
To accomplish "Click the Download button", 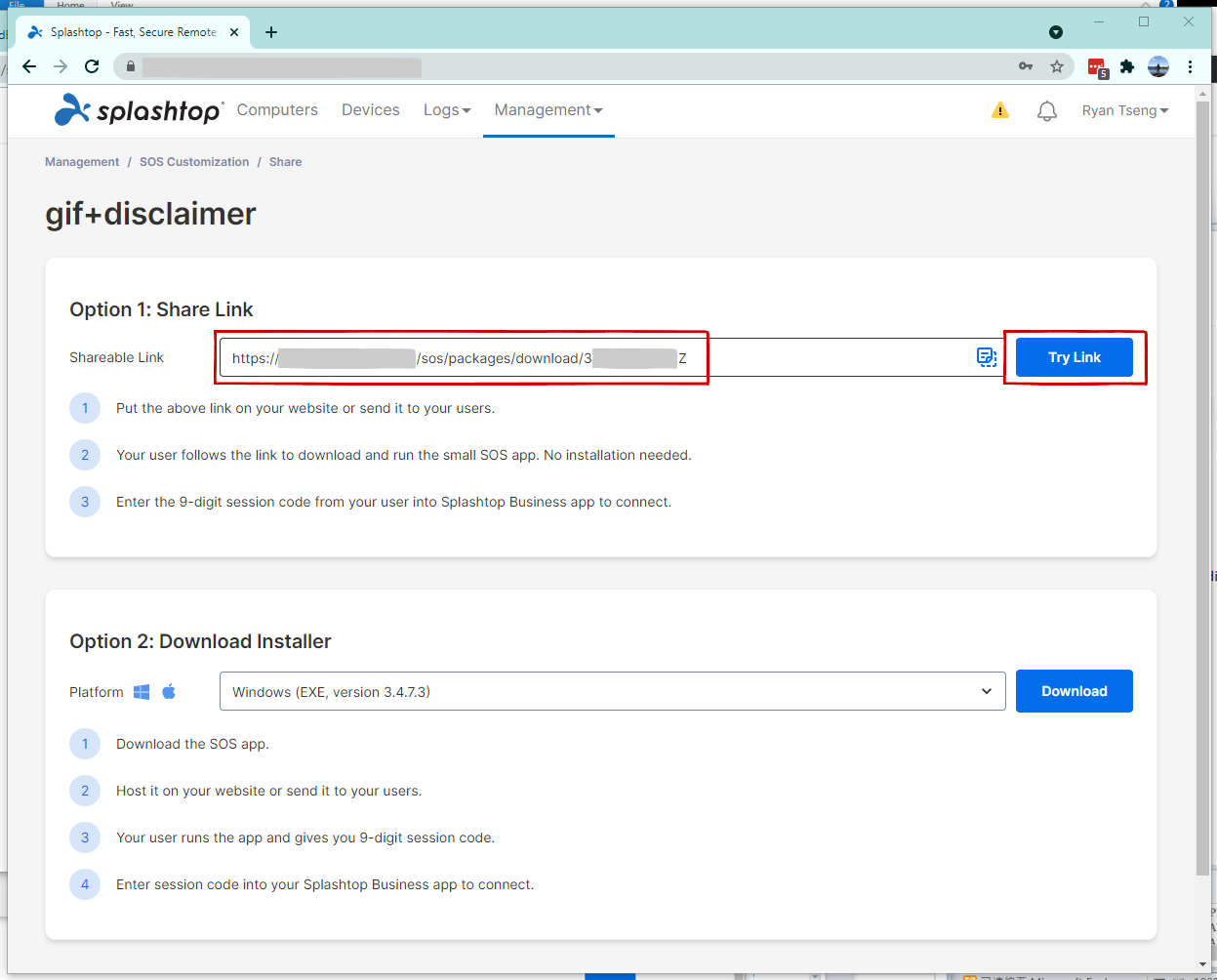I will click(1075, 691).
